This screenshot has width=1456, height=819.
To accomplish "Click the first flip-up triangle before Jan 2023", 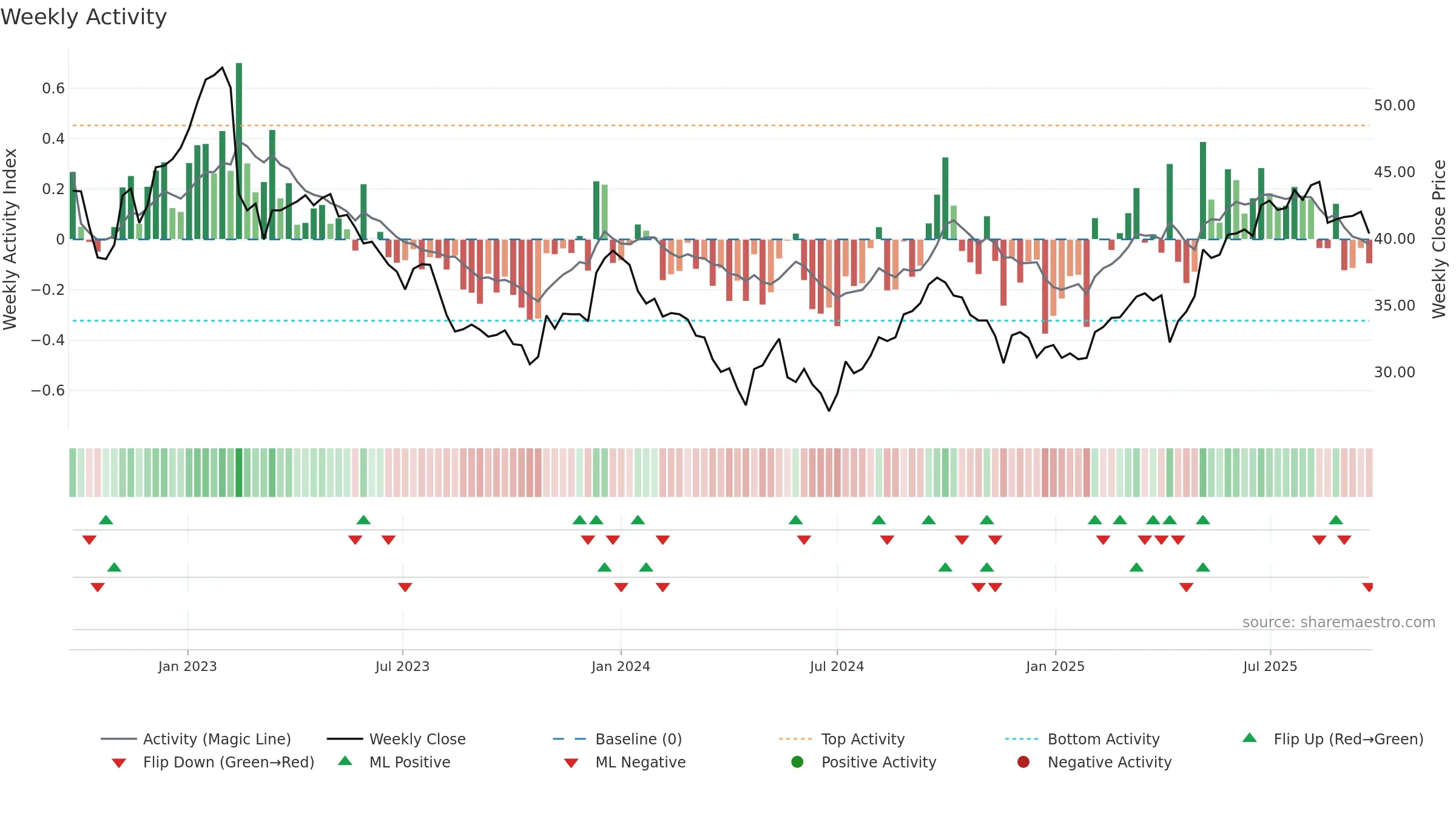I will click(106, 520).
